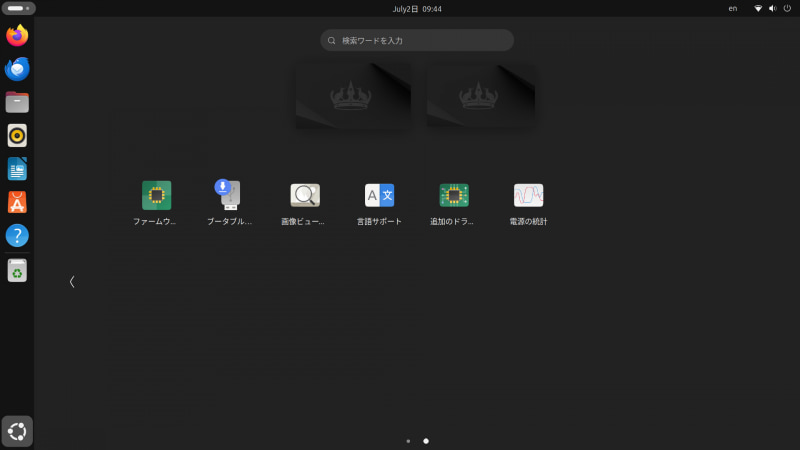This screenshot has height=450, width=800.
Task: Open LibreOffice Writer from the dock
Action: click(x=17, y=169)
